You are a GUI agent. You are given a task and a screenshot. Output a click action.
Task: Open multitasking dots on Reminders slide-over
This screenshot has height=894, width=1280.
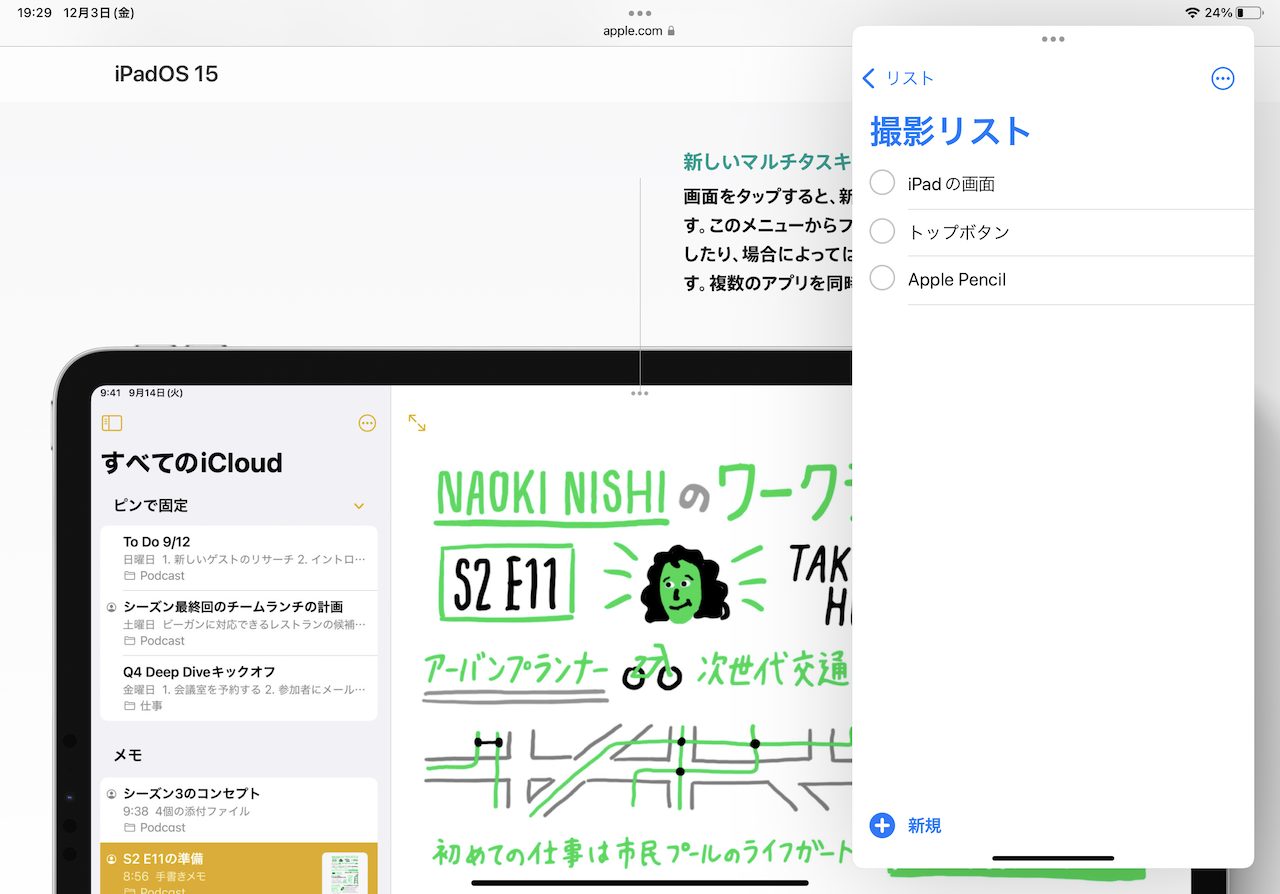click(x=1053, y=40)
